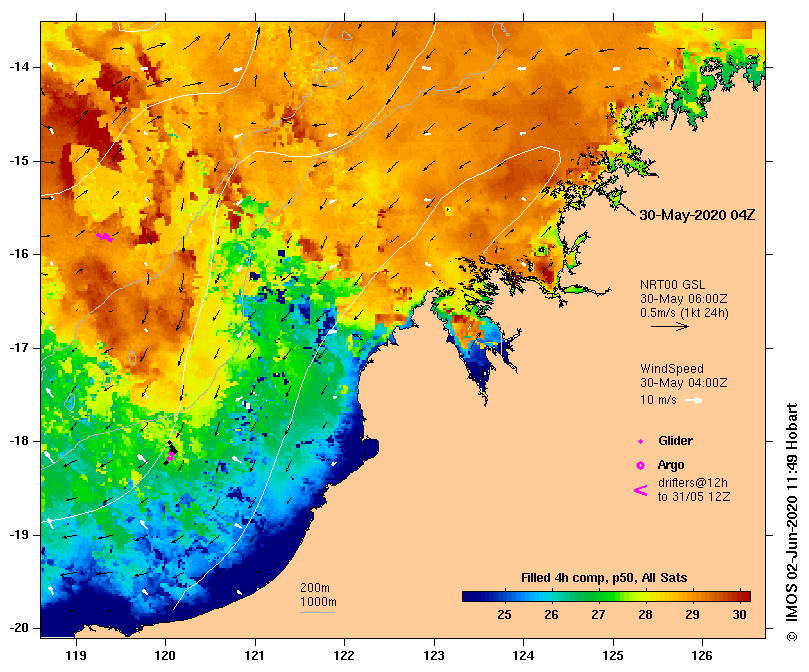Click the latitude axis label -19
This screenshot has height=672, width=809.
(19, 535)
